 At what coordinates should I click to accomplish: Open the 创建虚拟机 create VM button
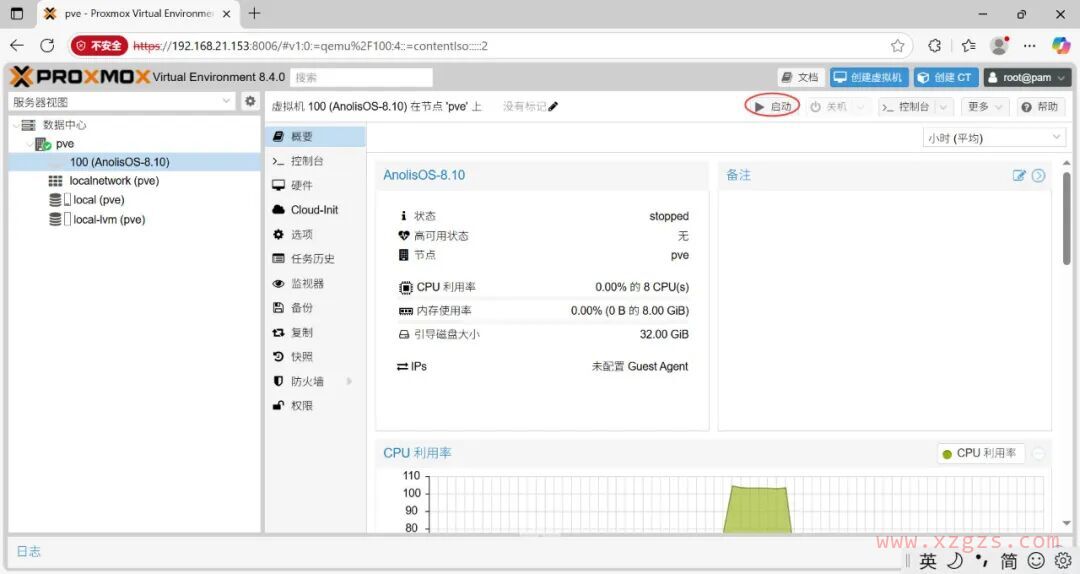868,77
